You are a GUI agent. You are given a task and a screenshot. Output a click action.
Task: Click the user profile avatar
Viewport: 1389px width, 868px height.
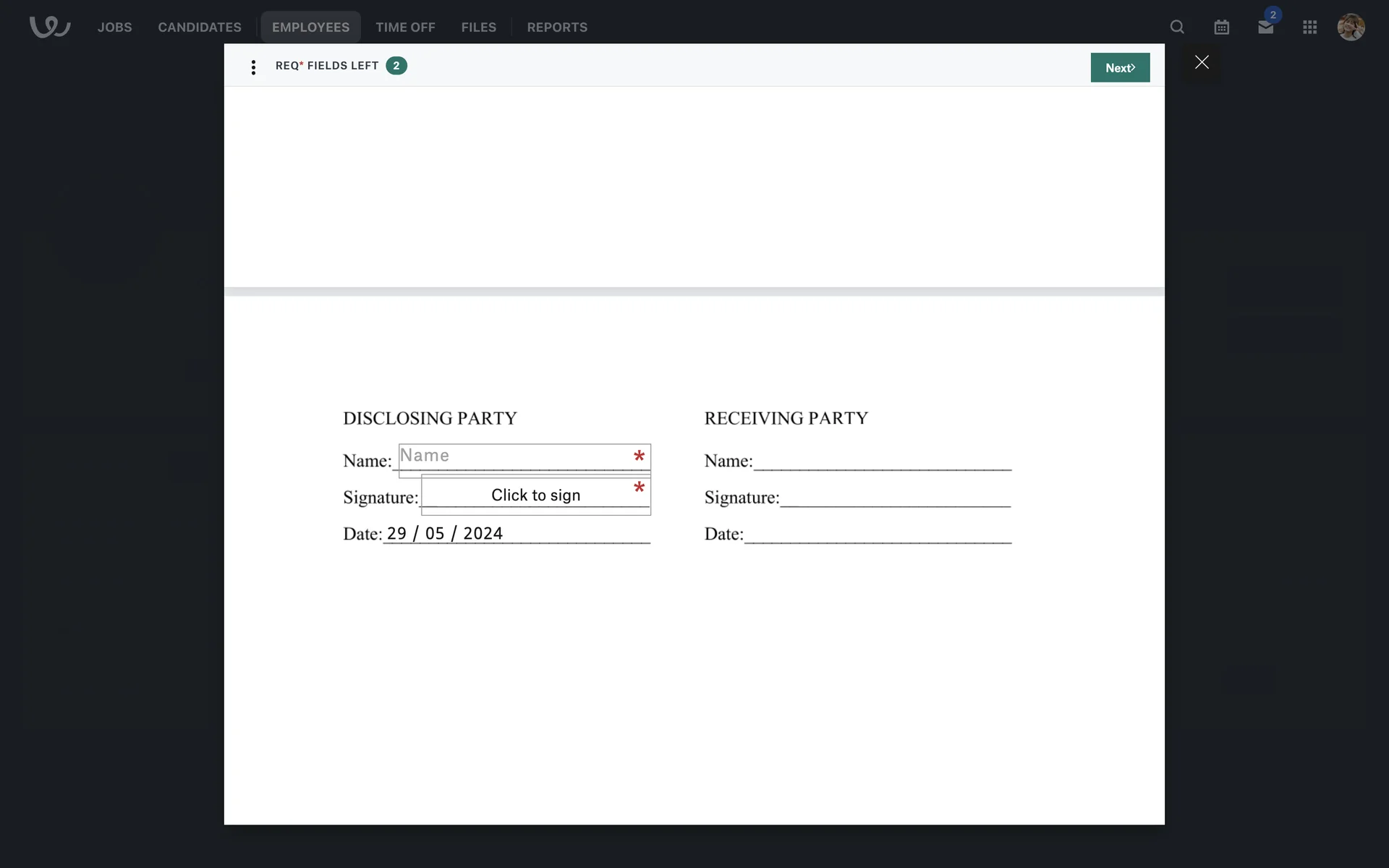click(1350, 27)
